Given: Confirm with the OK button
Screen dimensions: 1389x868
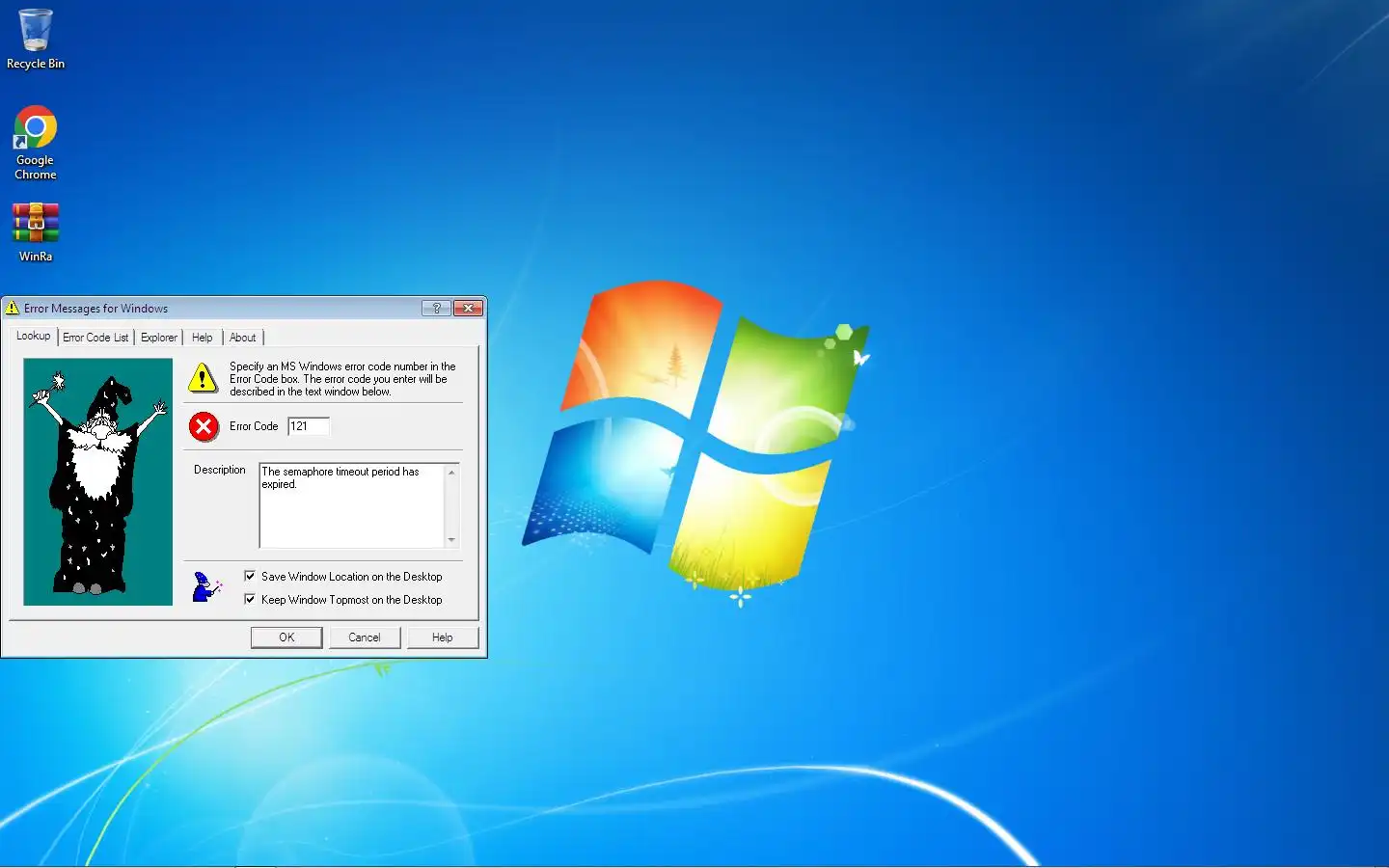Looking at the screenshot, I should coord(286,637).
